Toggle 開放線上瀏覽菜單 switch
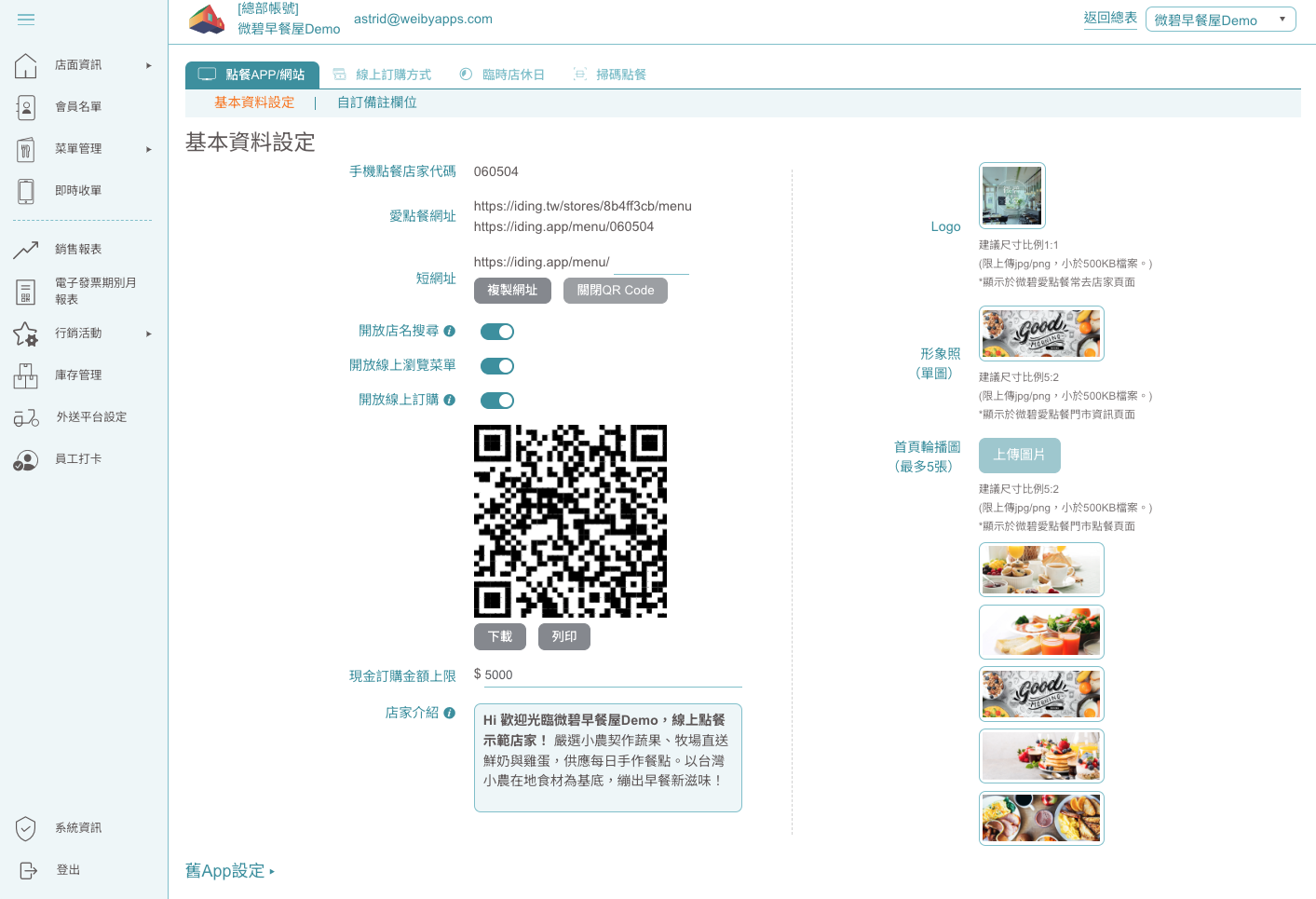 click(497, 366)
